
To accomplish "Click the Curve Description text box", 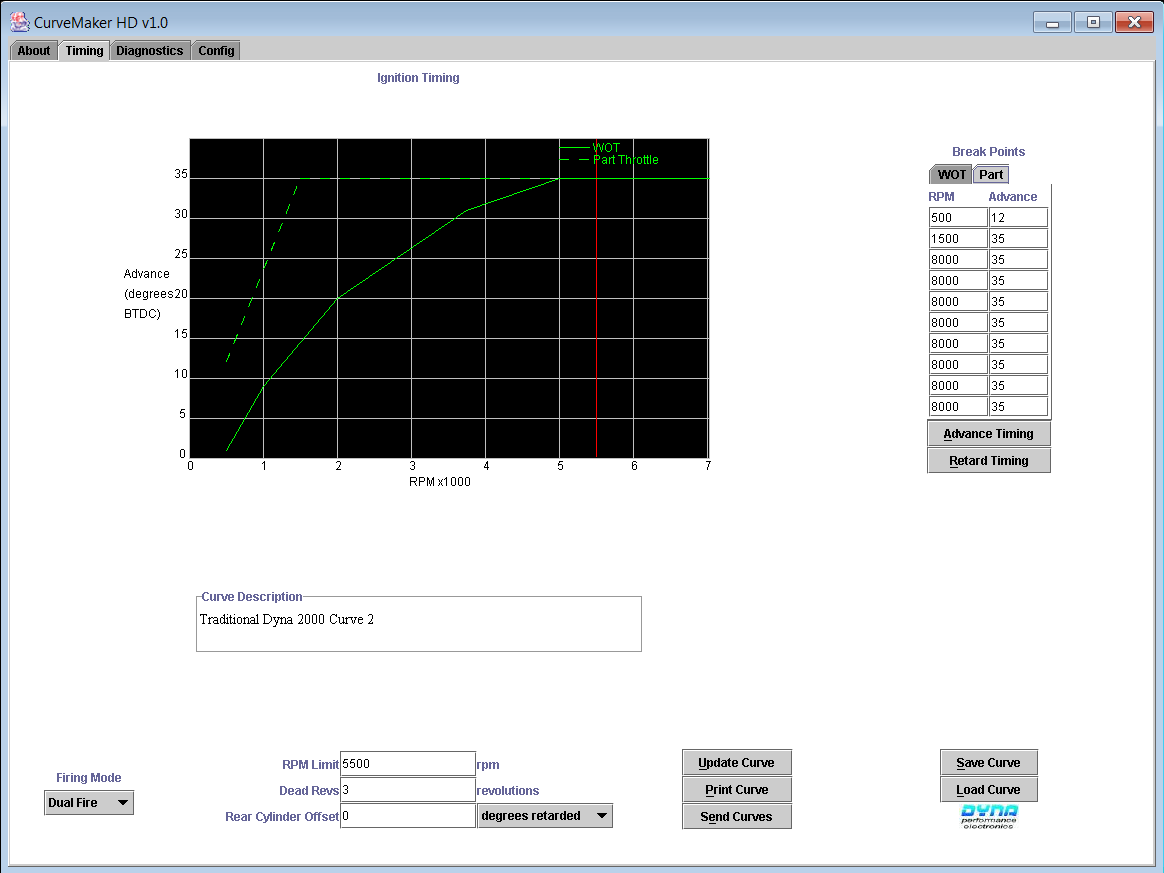I will pyautogui.click(x=418, y=626).
